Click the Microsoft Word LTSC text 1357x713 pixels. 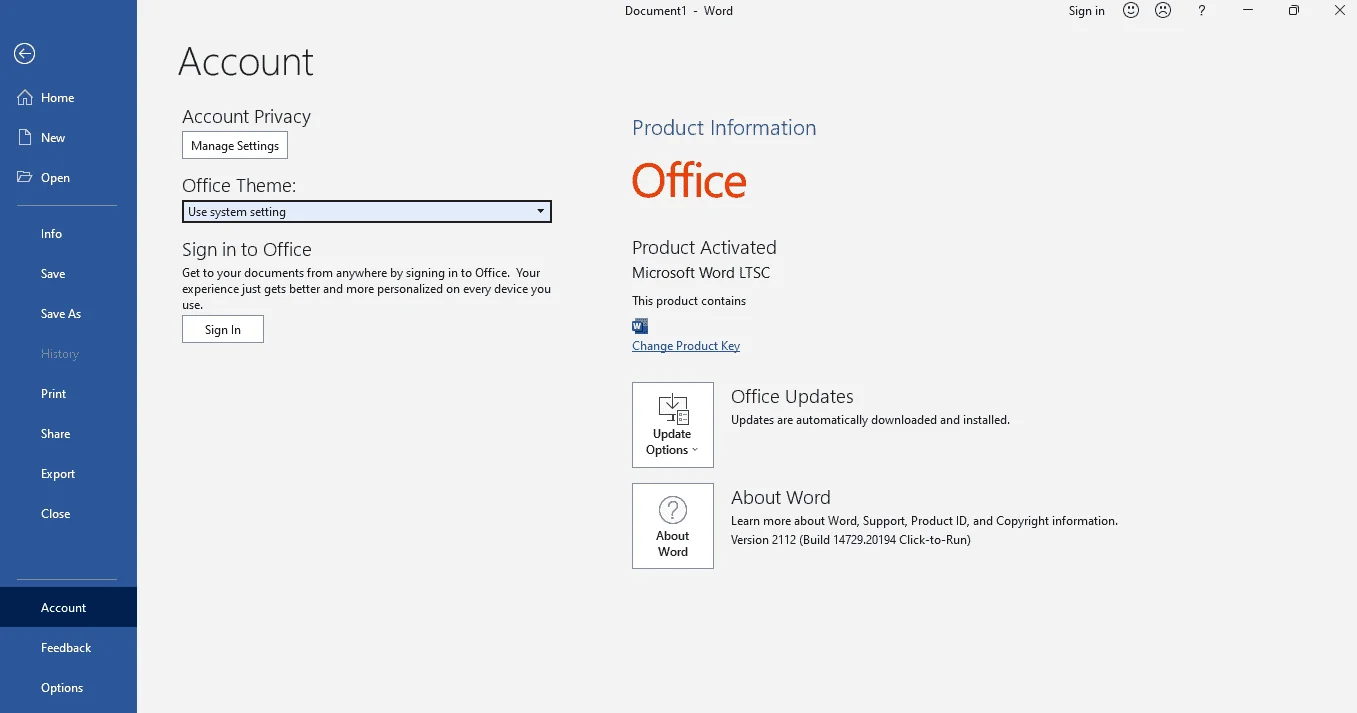(701, 273)
